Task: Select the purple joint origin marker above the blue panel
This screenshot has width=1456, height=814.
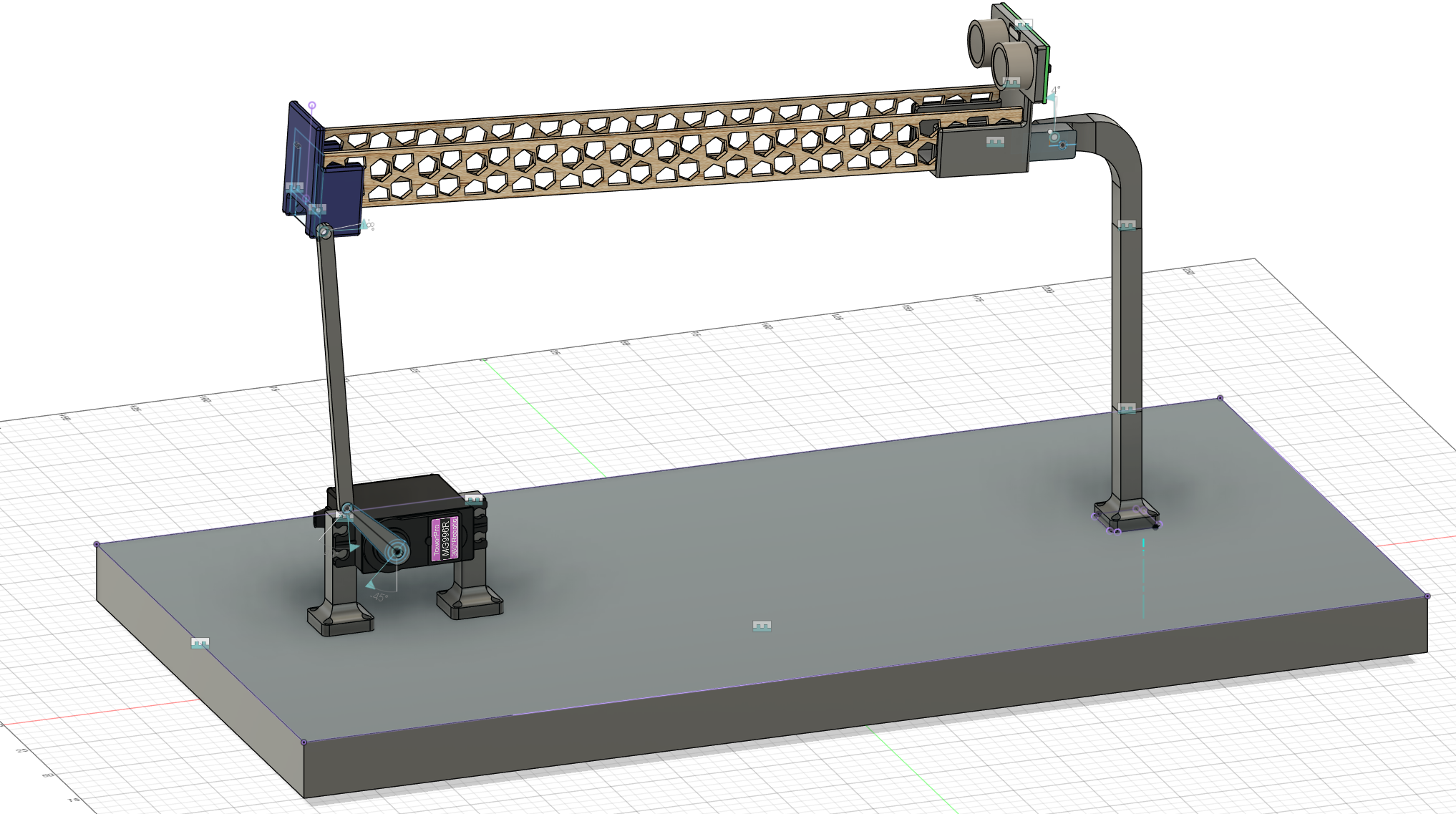Action: tap(311, 105)
